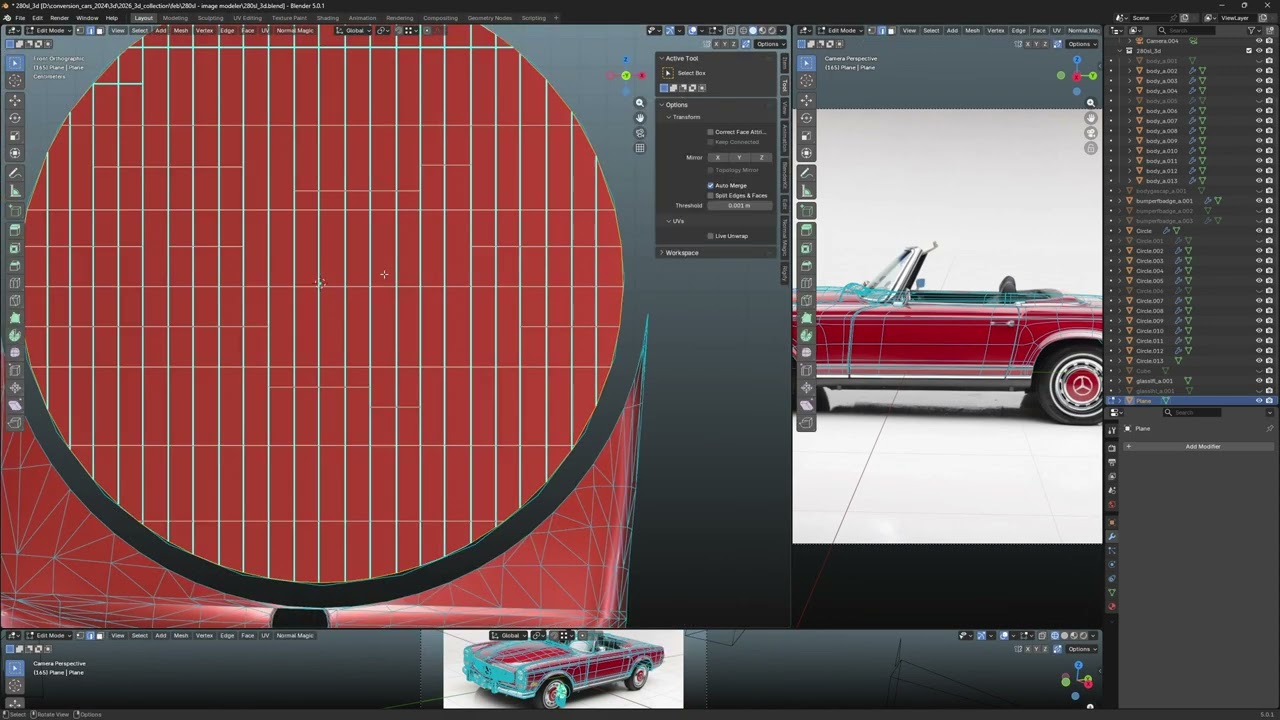Select the Annotate tool in the left viewport toolbar

pyautogui.click(x=15, y=173)
